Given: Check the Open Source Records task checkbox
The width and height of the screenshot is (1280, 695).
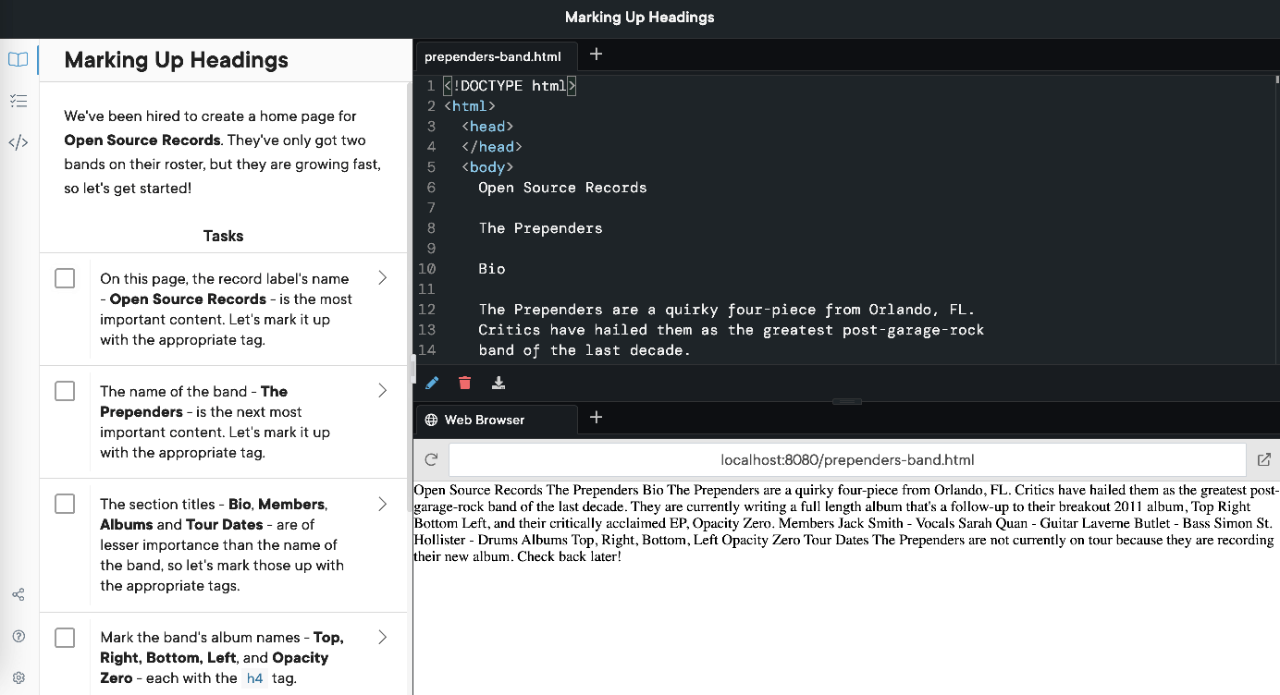Looking at the screenshot, I should pos(65,278).
